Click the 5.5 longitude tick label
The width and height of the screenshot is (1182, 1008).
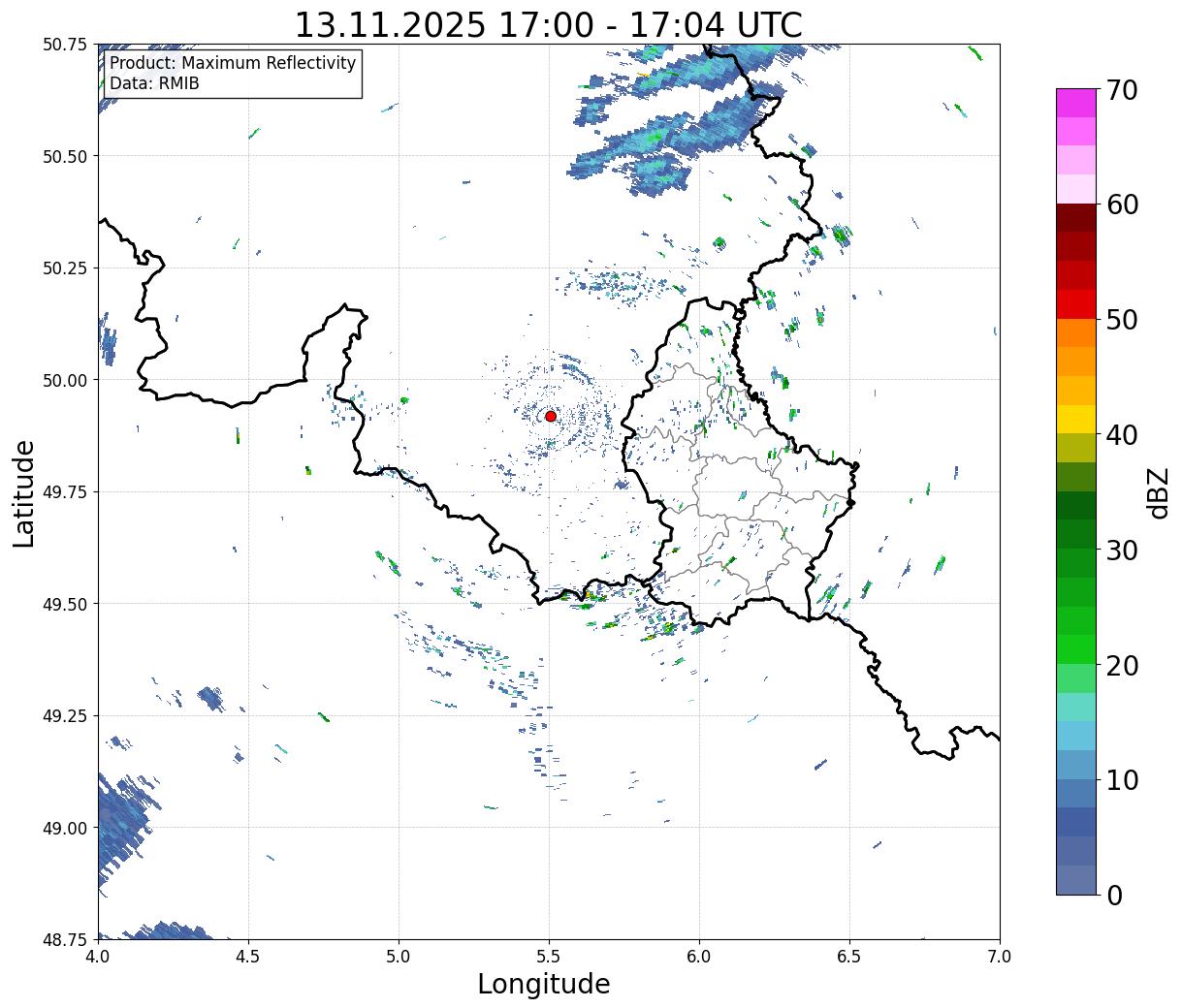549,957
